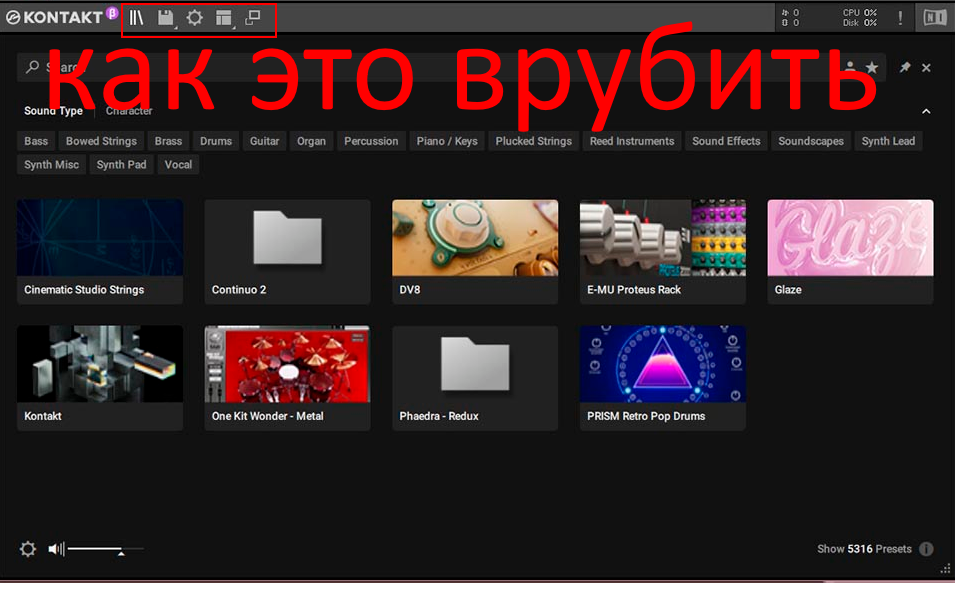The height and width of the screenshot is (600, 955).
Task: Toggle the favorites star filter
Action: pyautogui.click(x=872, y=67)
